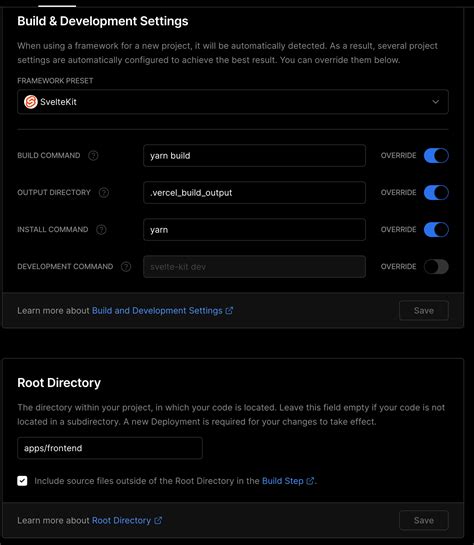Uncheck Include source files outside Root Directory
This screenshot has width=474, height=545.
(22, 481)
